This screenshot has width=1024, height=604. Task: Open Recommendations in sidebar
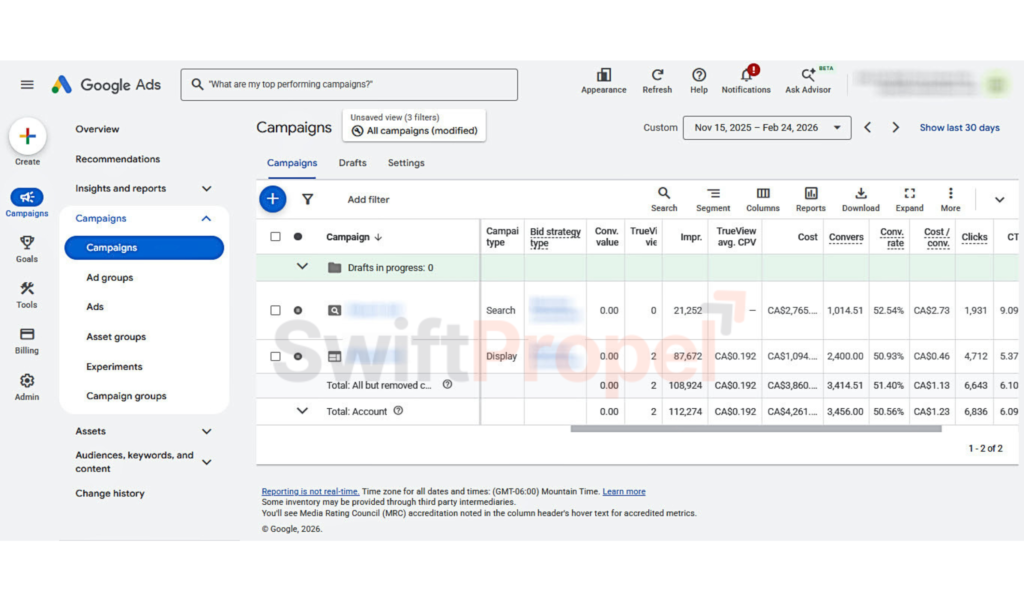point(117,159)
